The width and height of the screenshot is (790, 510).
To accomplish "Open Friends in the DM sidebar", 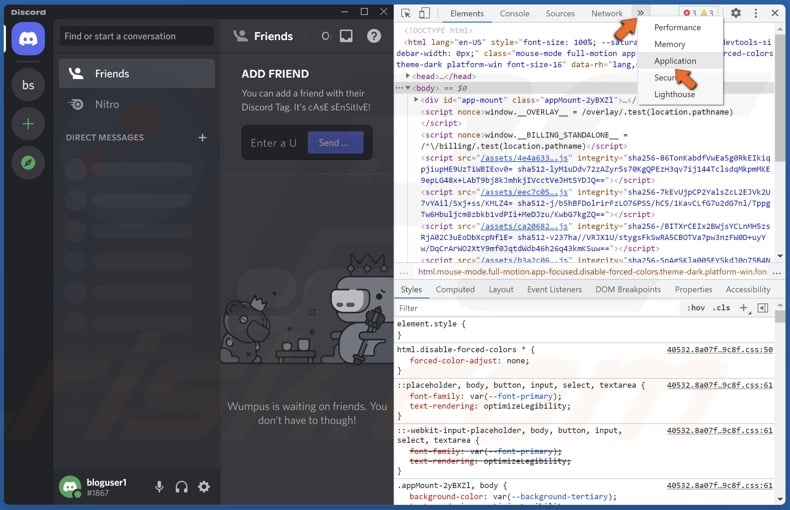I will (137, 74).
